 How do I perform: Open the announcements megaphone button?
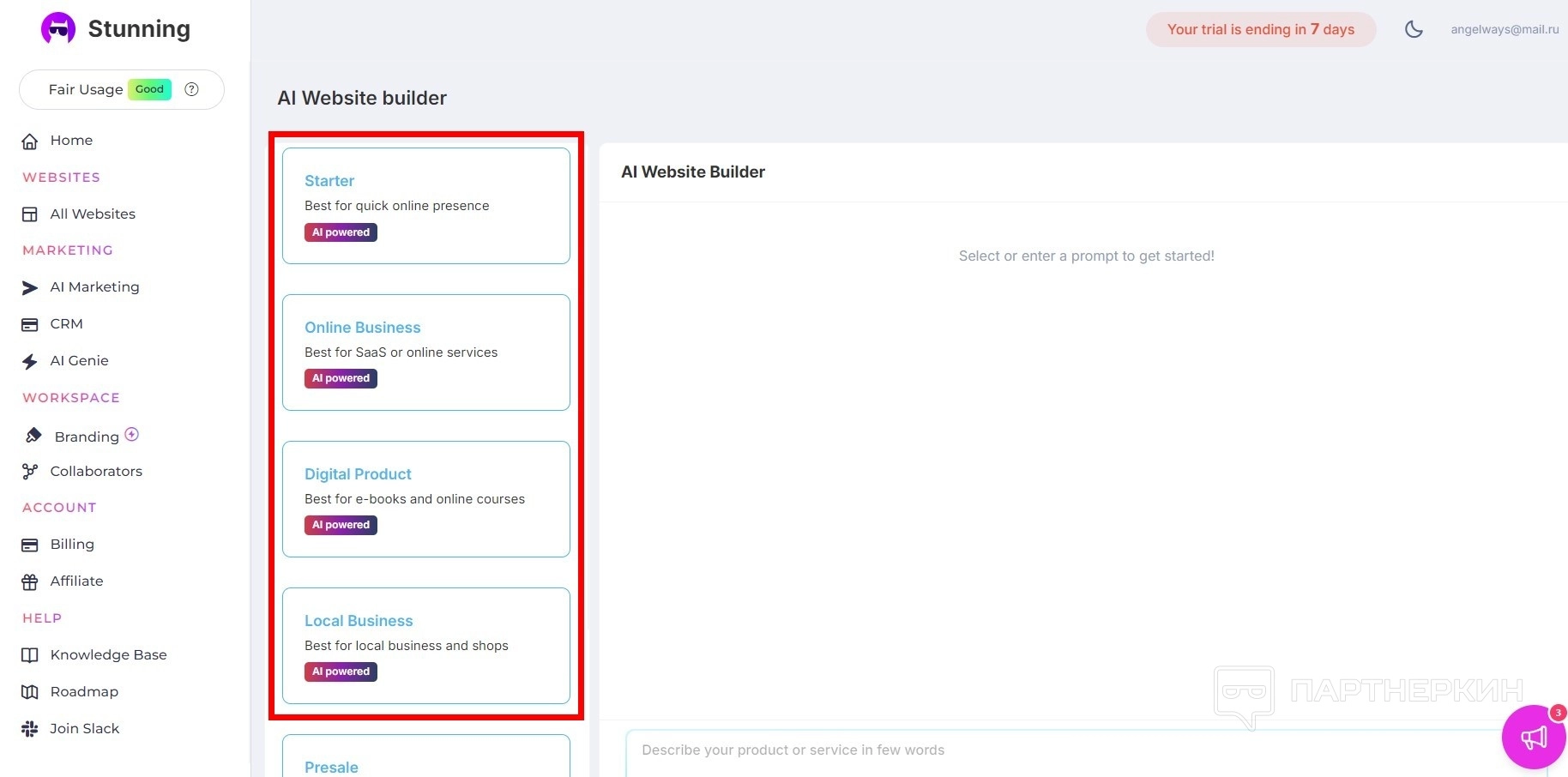[x=1534, y=737]
